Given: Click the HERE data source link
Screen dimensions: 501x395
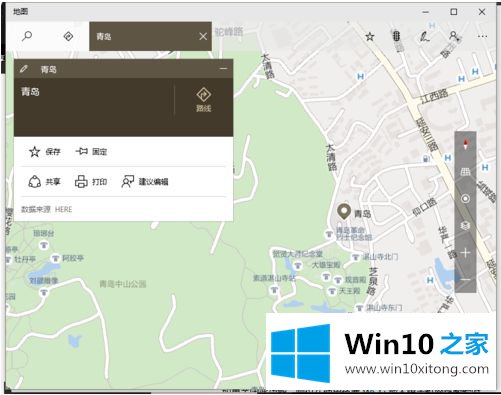Looking at the screenshot, I should click(x=63, y=209).
